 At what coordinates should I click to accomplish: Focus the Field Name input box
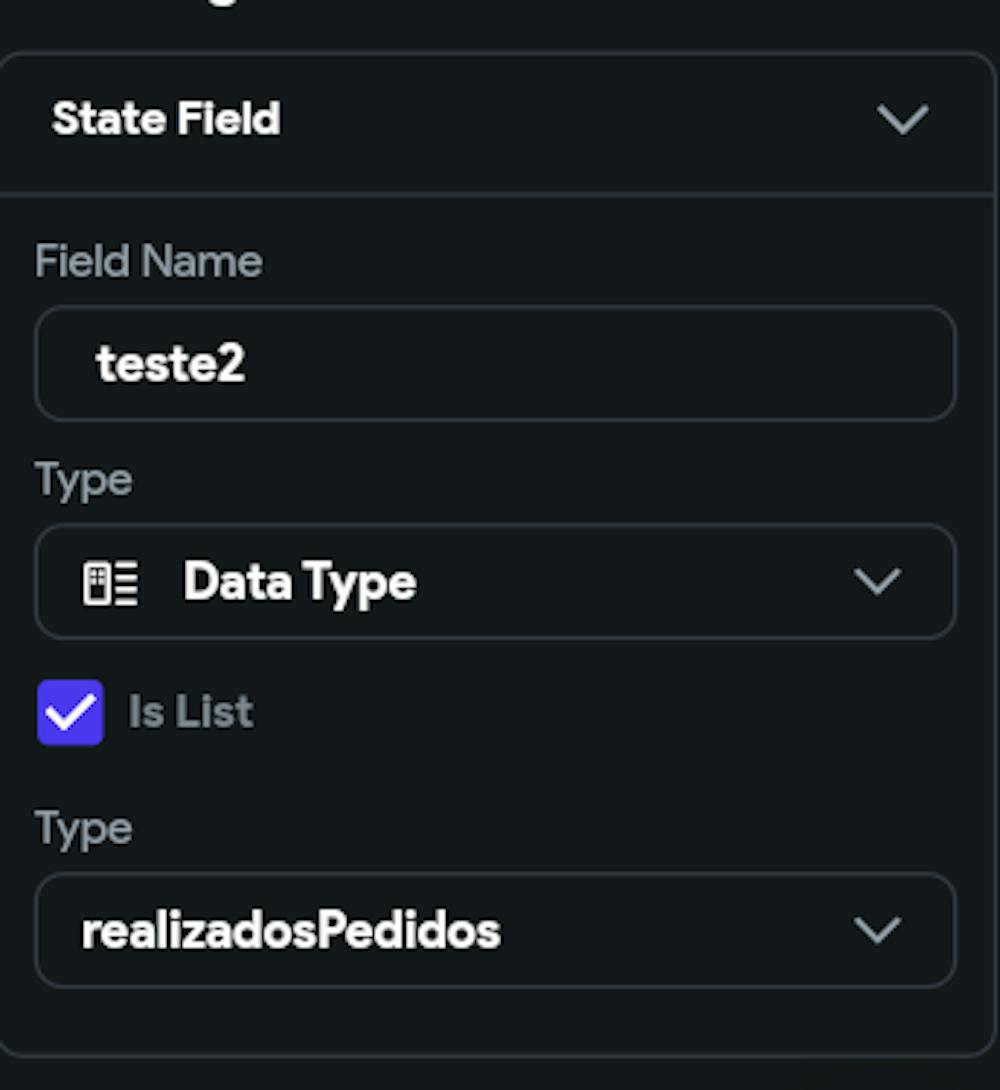click(x=495, y=363)
